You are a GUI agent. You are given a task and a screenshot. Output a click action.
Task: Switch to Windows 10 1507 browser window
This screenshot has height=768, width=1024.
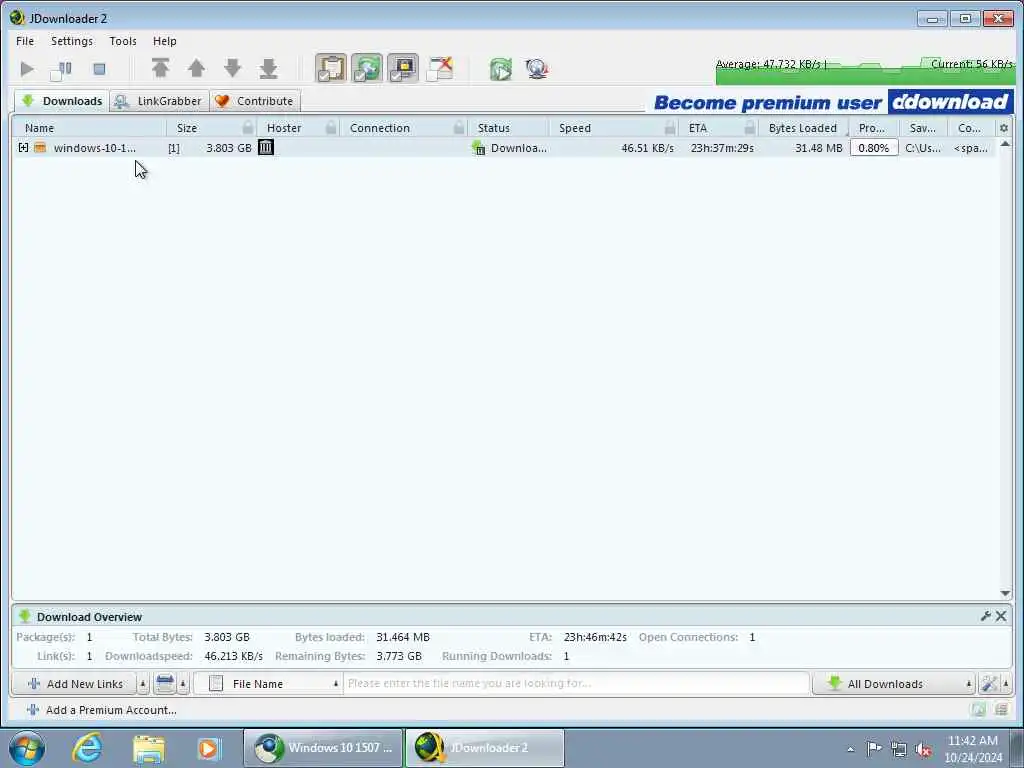(x=323, y=748)
